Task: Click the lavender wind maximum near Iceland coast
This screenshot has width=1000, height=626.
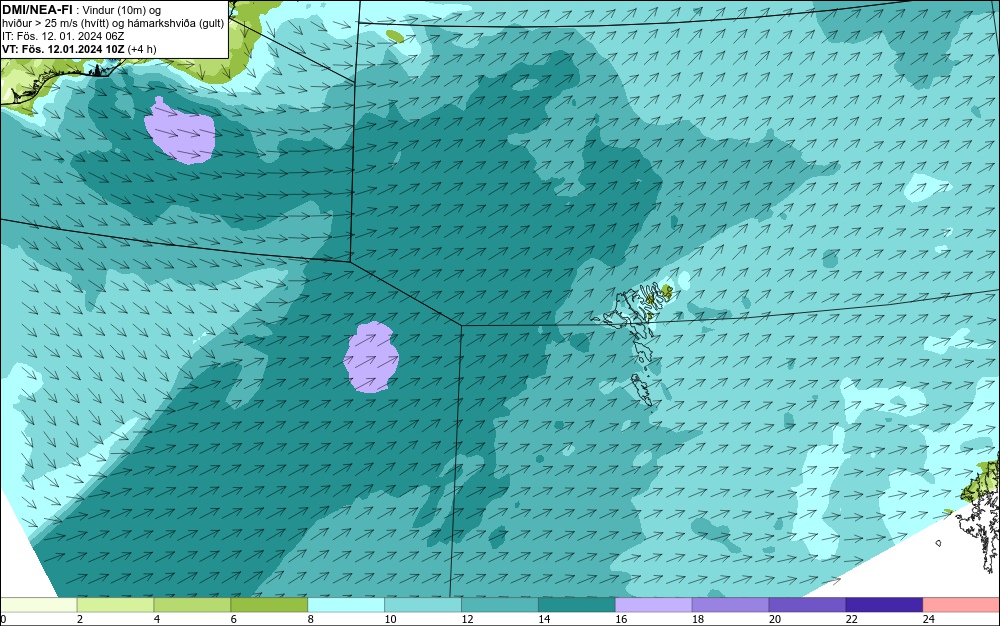Action: 179,131
